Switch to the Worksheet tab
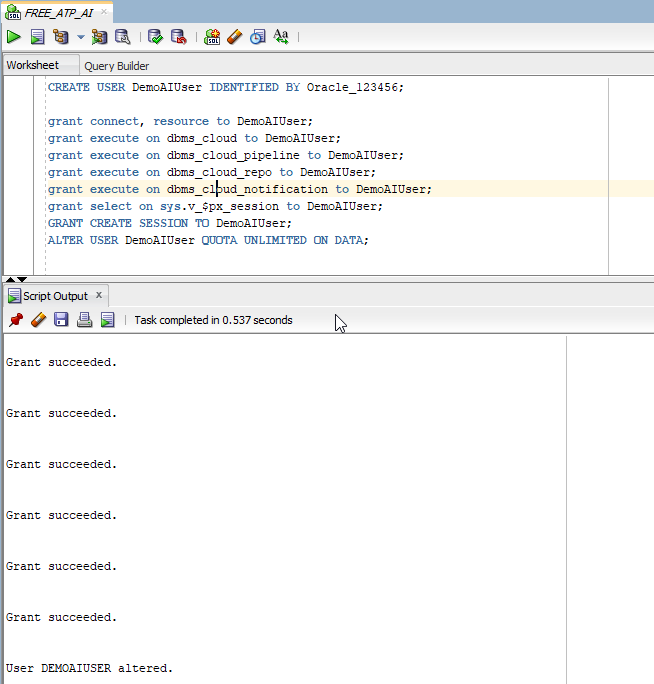654x684 pixels. 33,65
